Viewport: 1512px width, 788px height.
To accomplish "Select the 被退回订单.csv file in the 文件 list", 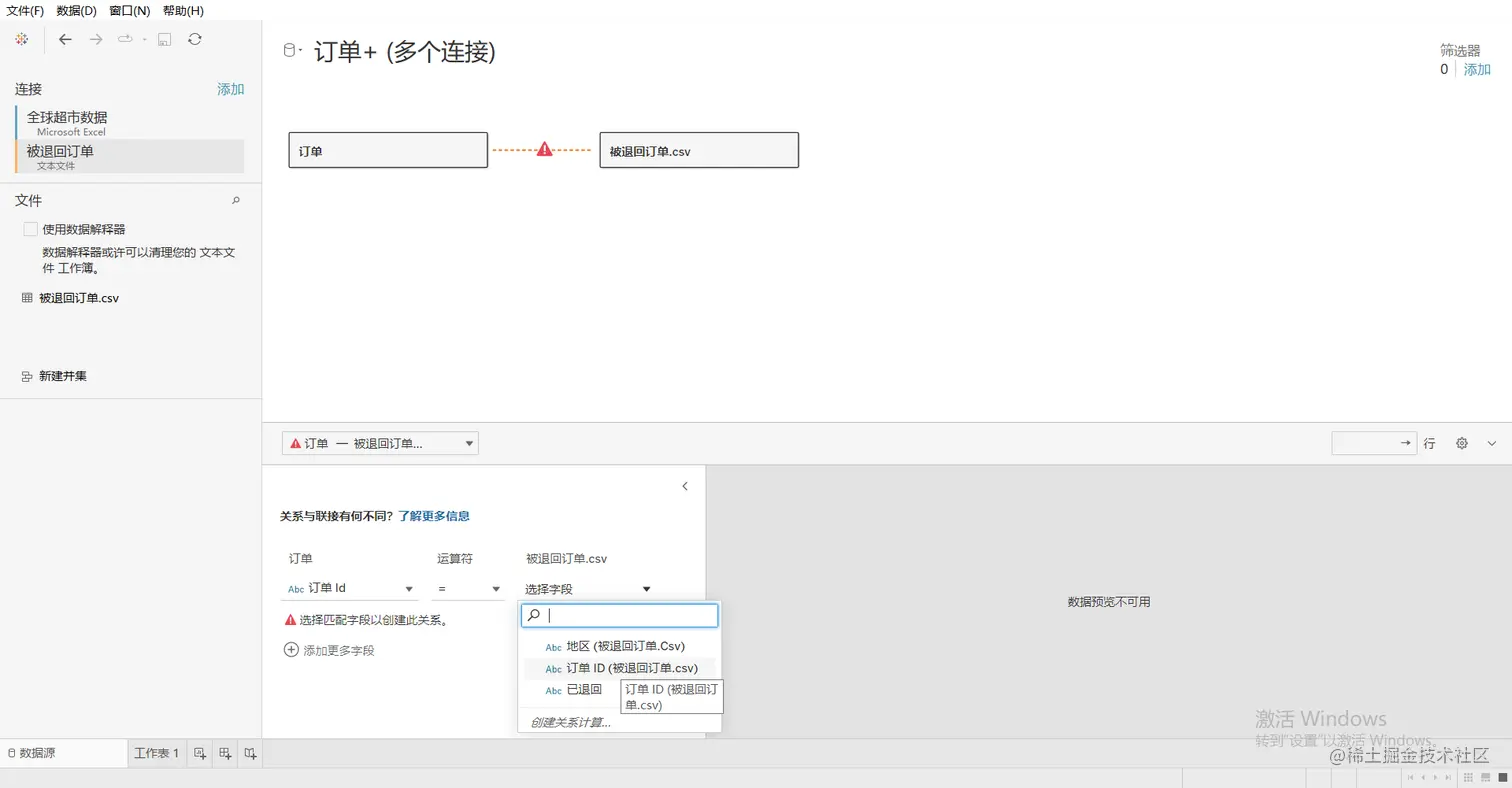I will (x=79, y=297).
